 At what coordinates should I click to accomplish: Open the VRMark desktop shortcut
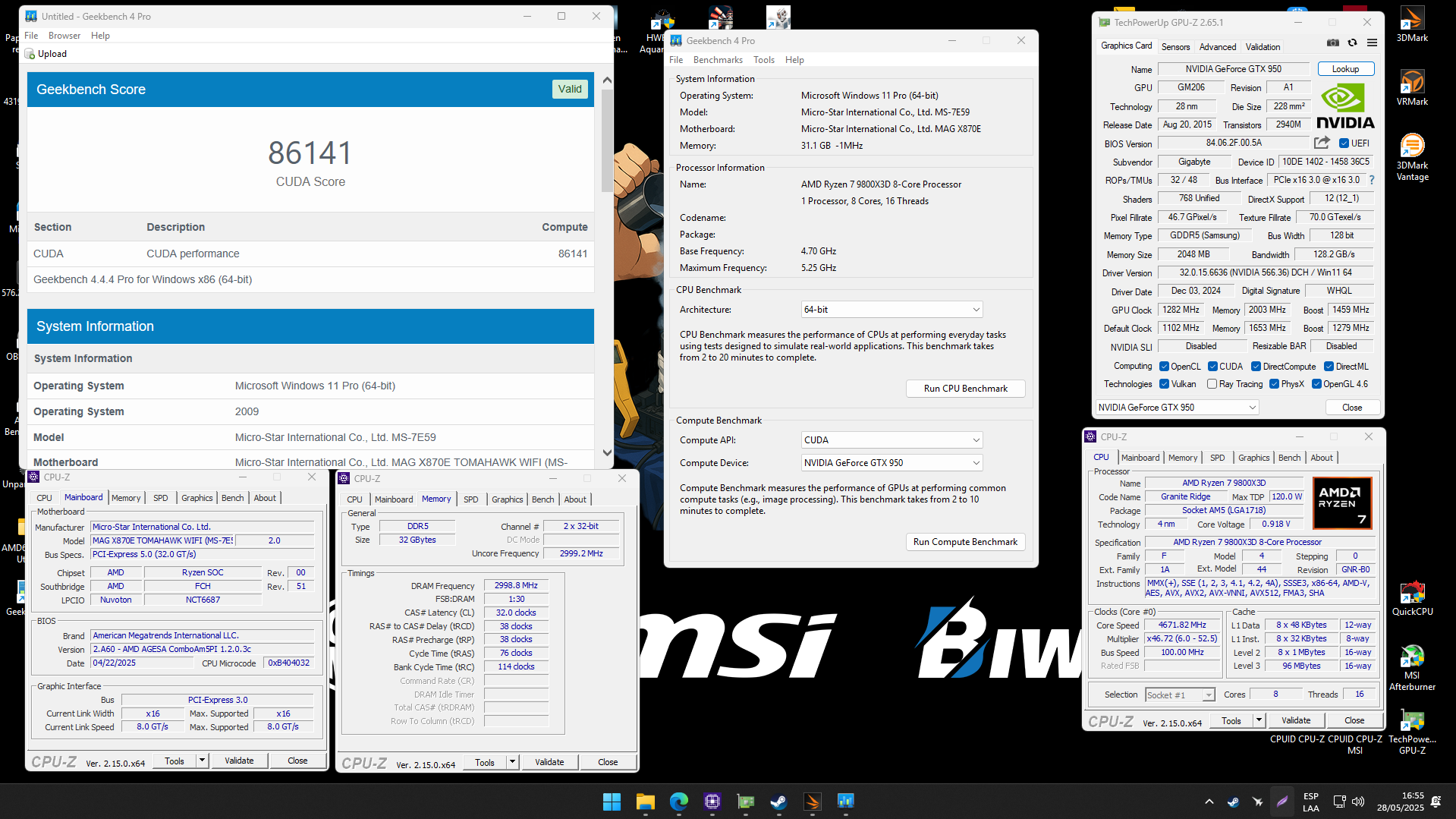pyautogui.click(x=1412, y=87)
